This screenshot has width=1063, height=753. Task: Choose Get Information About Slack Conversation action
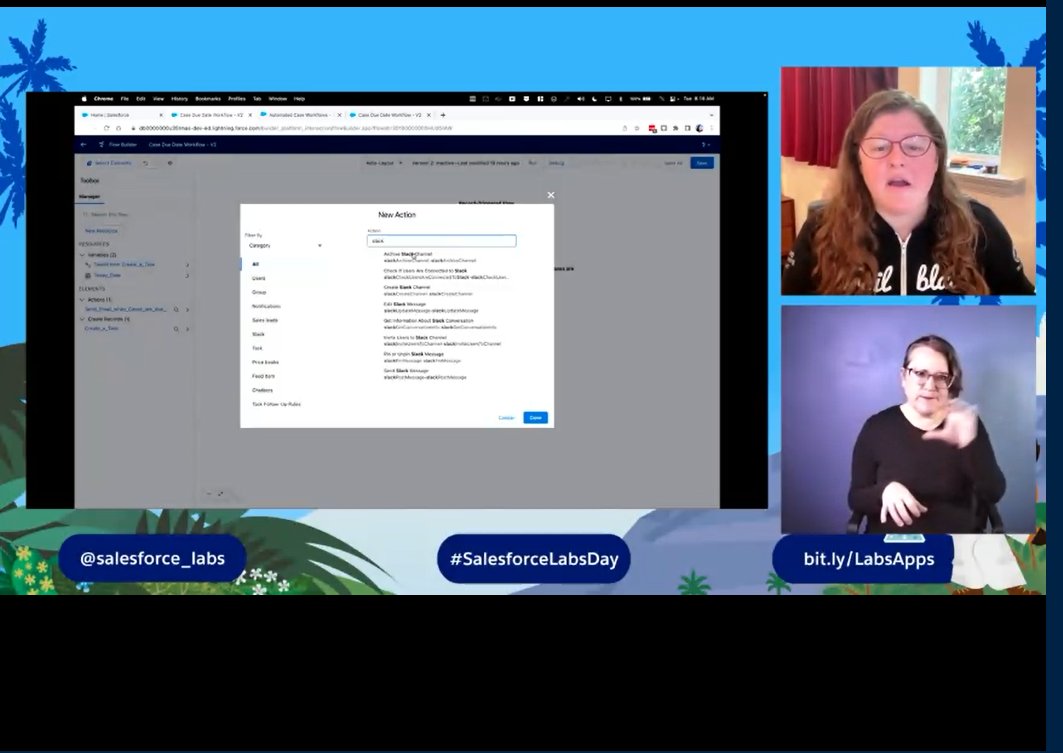coord(440,324)
